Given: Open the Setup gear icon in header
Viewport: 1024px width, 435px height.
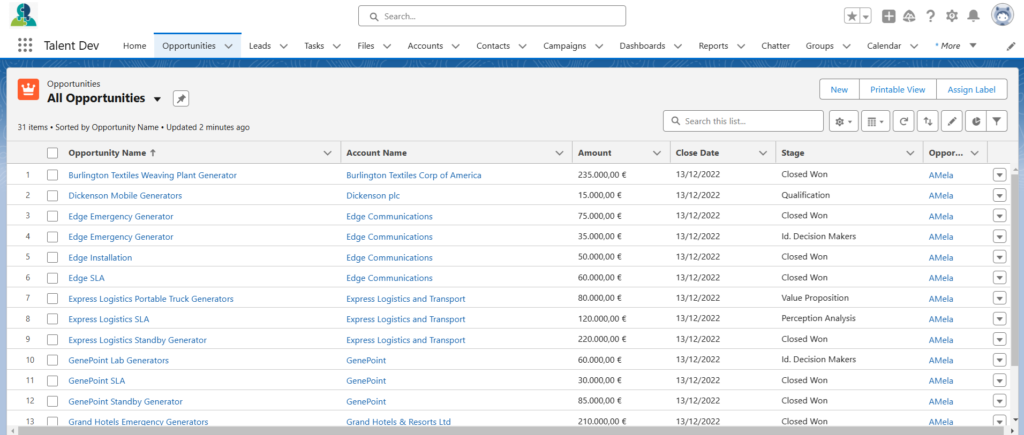Looking at the screenshot, I should click(x=952, y=16).
